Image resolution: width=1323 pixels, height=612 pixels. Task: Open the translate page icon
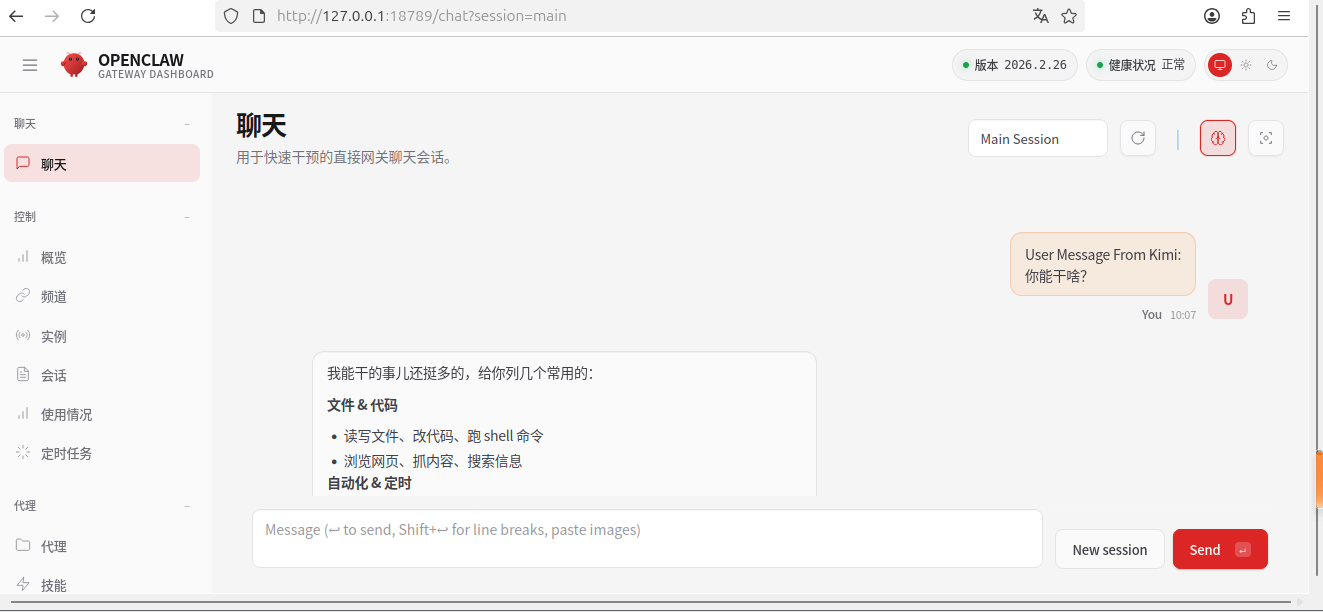pos(1041,16)
